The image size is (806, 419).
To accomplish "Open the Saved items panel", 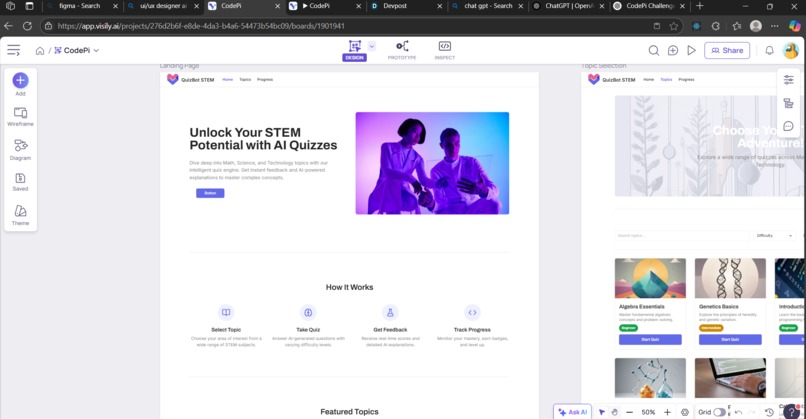I will click(x=20, y=181).
